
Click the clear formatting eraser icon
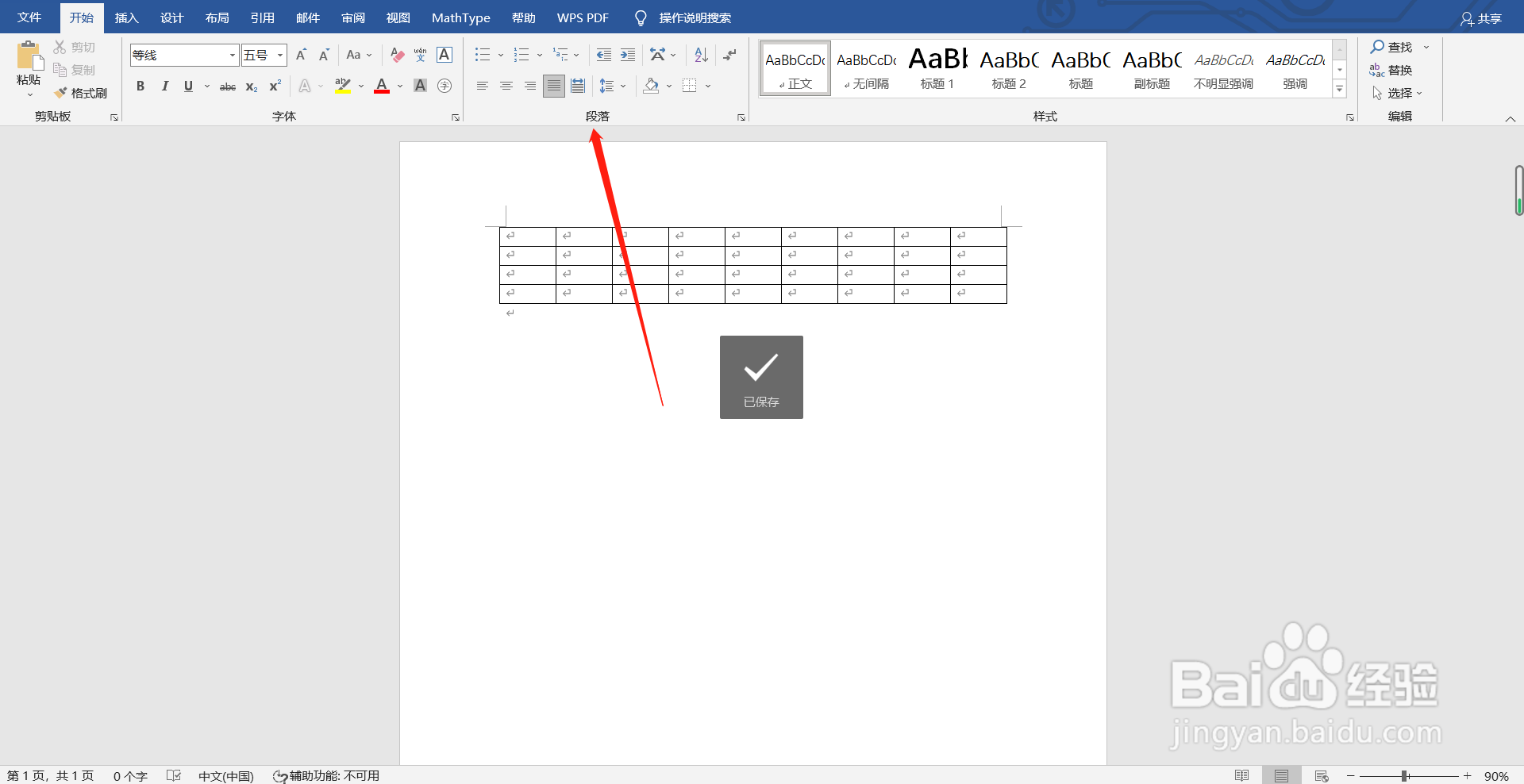click(398, 55)
